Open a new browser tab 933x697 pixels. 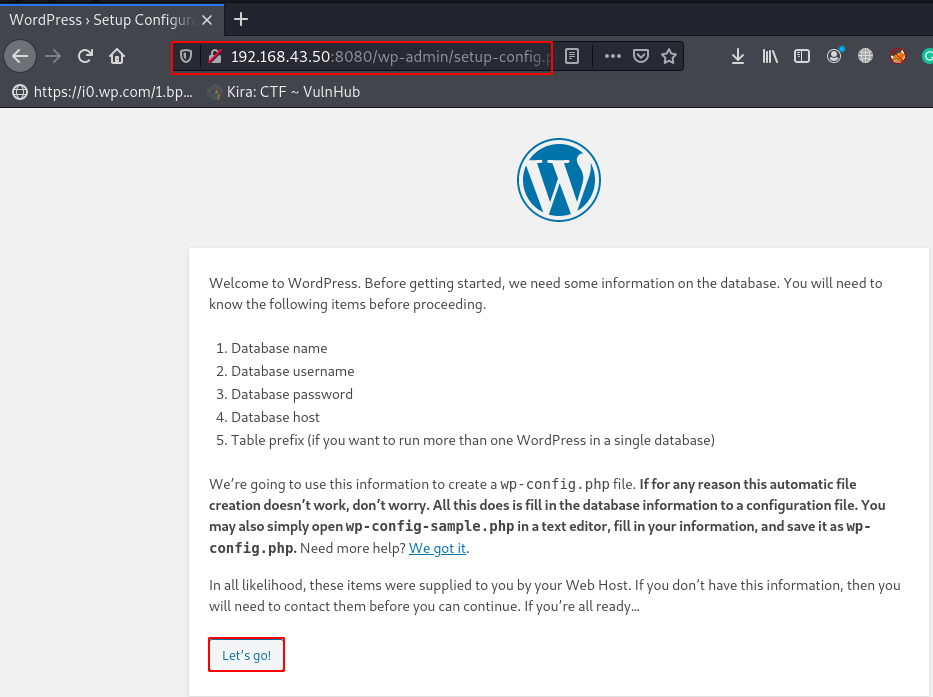[241, 20]
